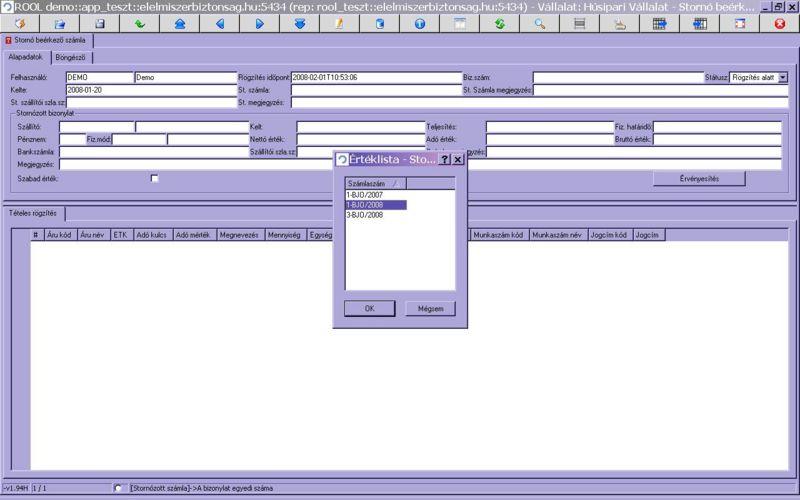Click the blue info circle toolbar icon
This screenshot has height=500, width=800.
point(419,23)
